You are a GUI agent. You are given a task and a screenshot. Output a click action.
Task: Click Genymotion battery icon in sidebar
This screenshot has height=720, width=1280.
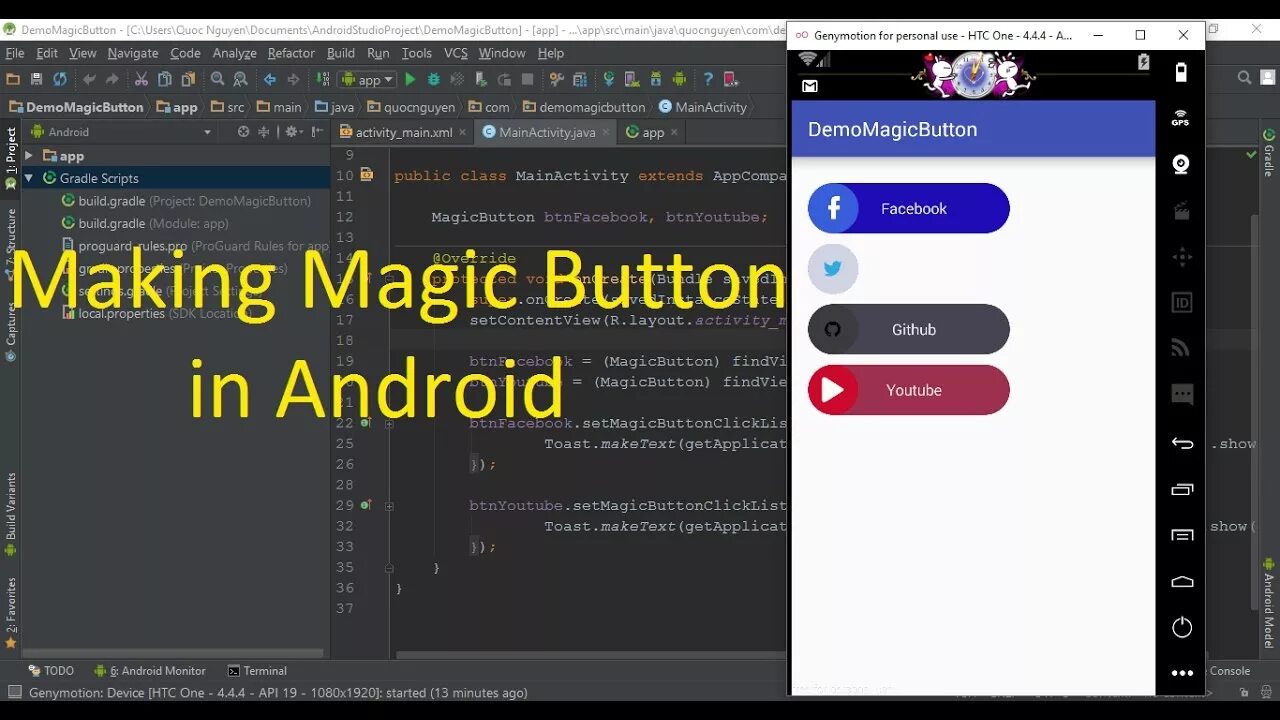1181,72
